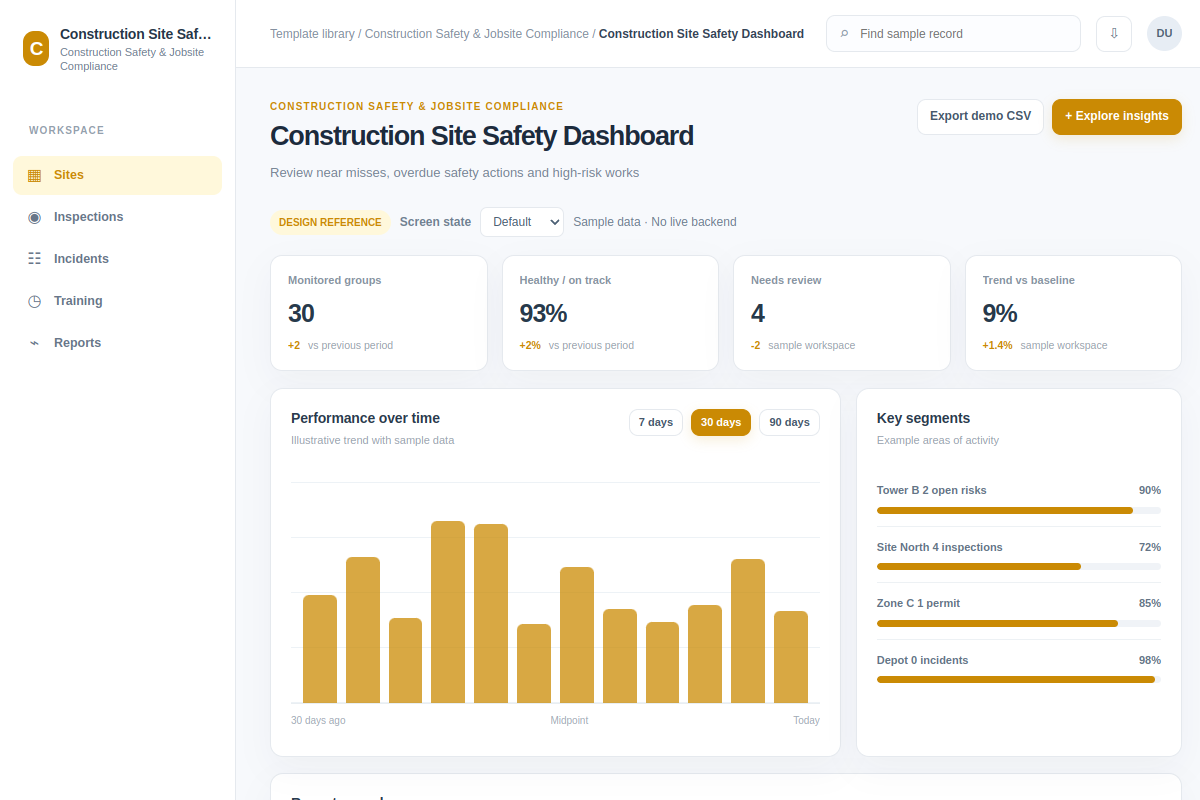Click 'Tower B 2 open risks' label
Screen dimensions: 1200x800
(932, 490)
